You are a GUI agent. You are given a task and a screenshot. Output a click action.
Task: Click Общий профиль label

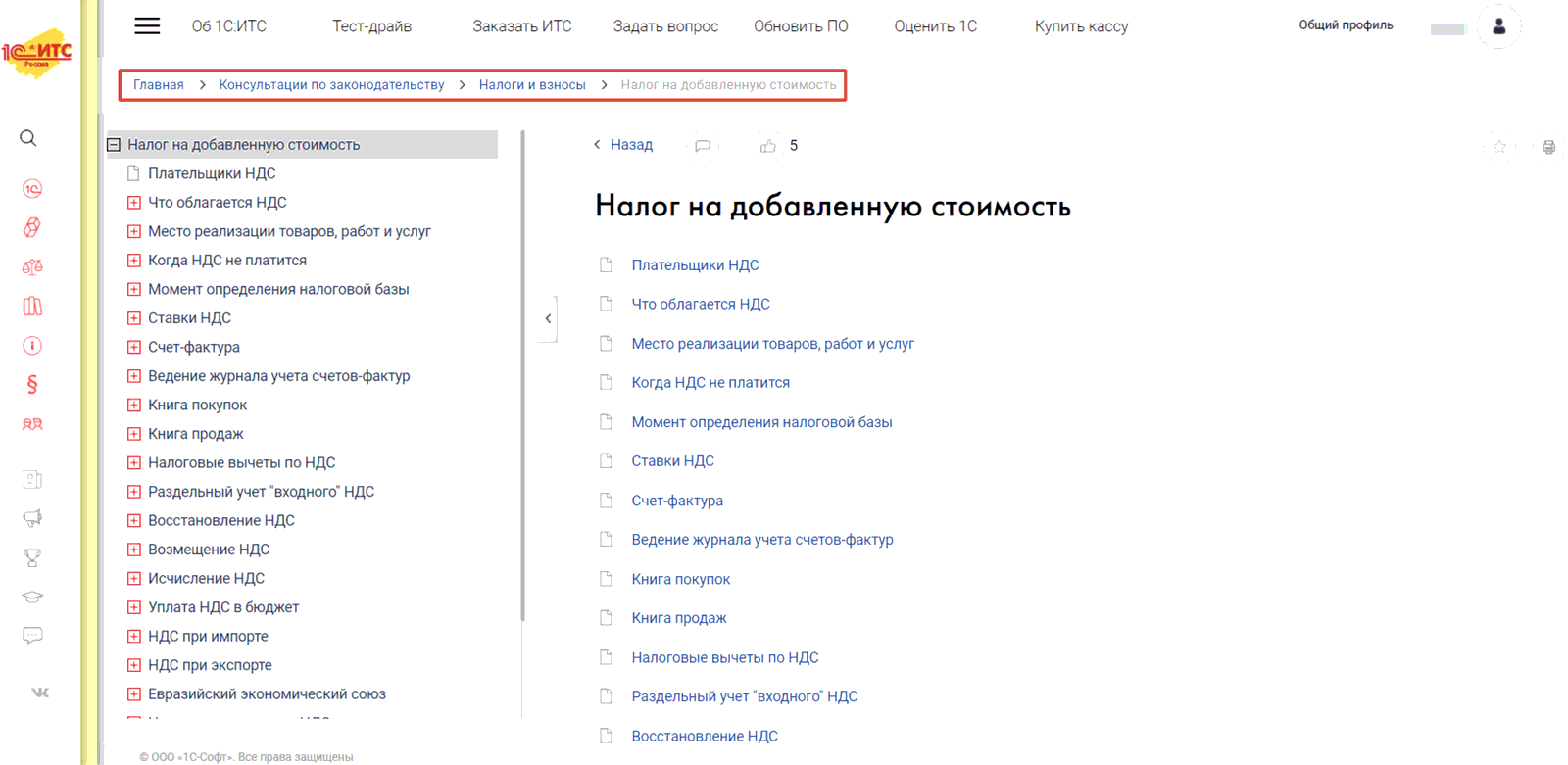coord(1346,25)
